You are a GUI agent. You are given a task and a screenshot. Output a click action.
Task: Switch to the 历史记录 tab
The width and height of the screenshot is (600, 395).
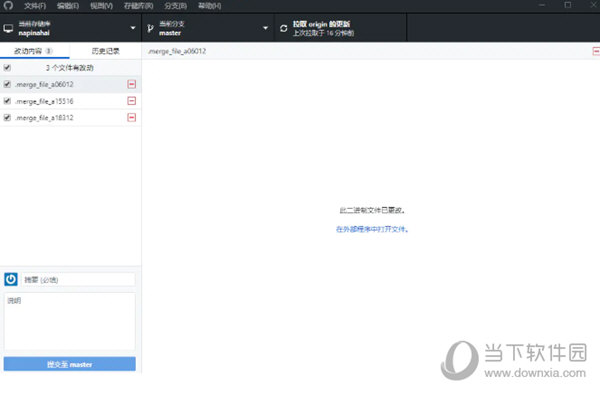tap(106, 51)
